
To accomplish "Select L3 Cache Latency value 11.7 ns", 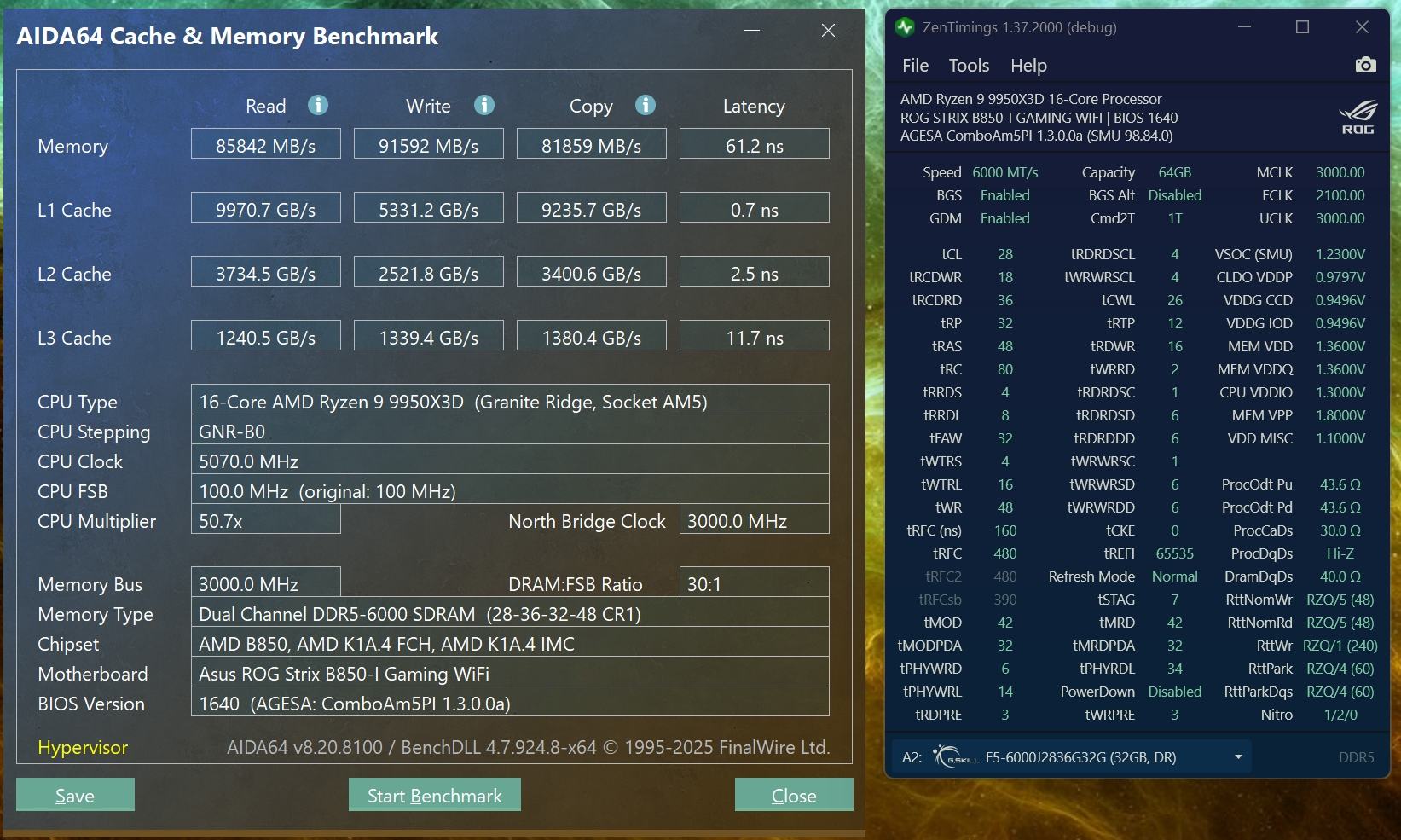I will point(755,336).
